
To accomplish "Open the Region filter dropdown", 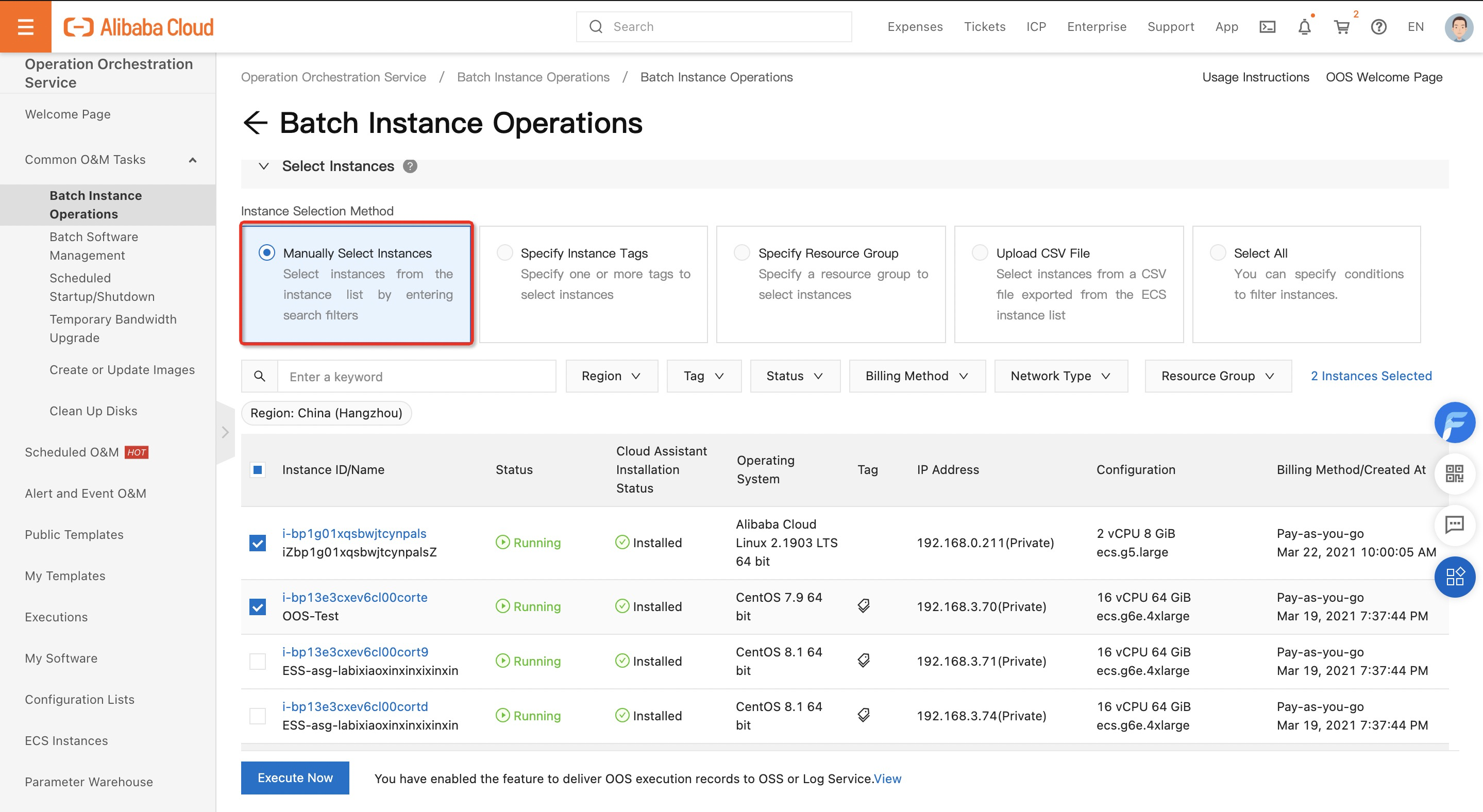I will pos(612,376).
